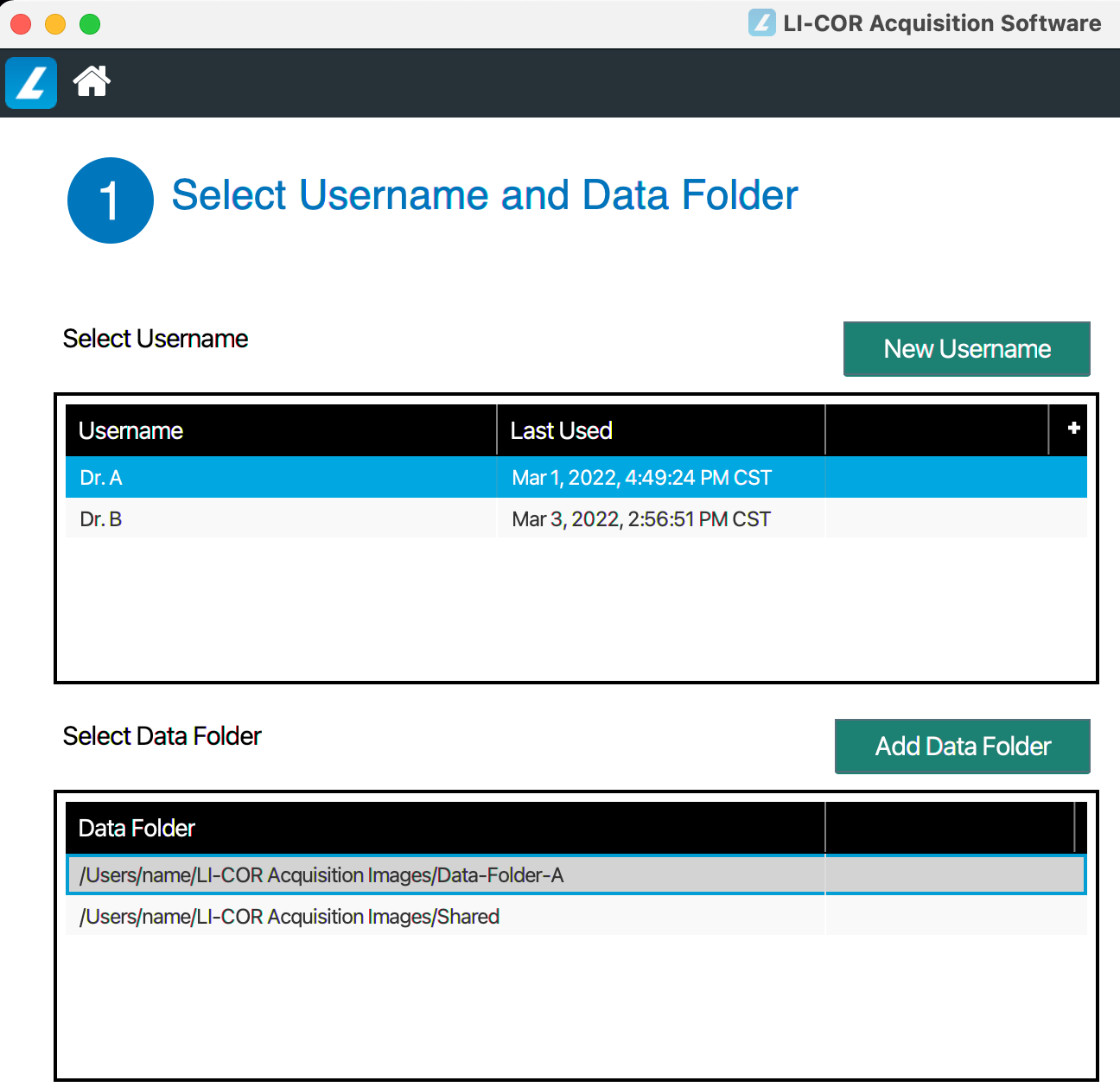The height and width of the screenshot is (1087, 1120).
Task: Click the Select Username and Data Folder heading
Action: pyautogui.click(x=484, y=195)
